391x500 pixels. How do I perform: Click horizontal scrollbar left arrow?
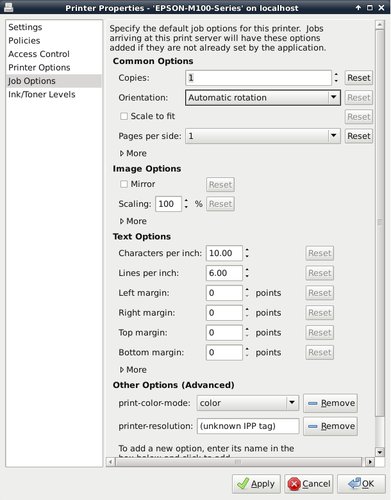(x=111, y=462)
